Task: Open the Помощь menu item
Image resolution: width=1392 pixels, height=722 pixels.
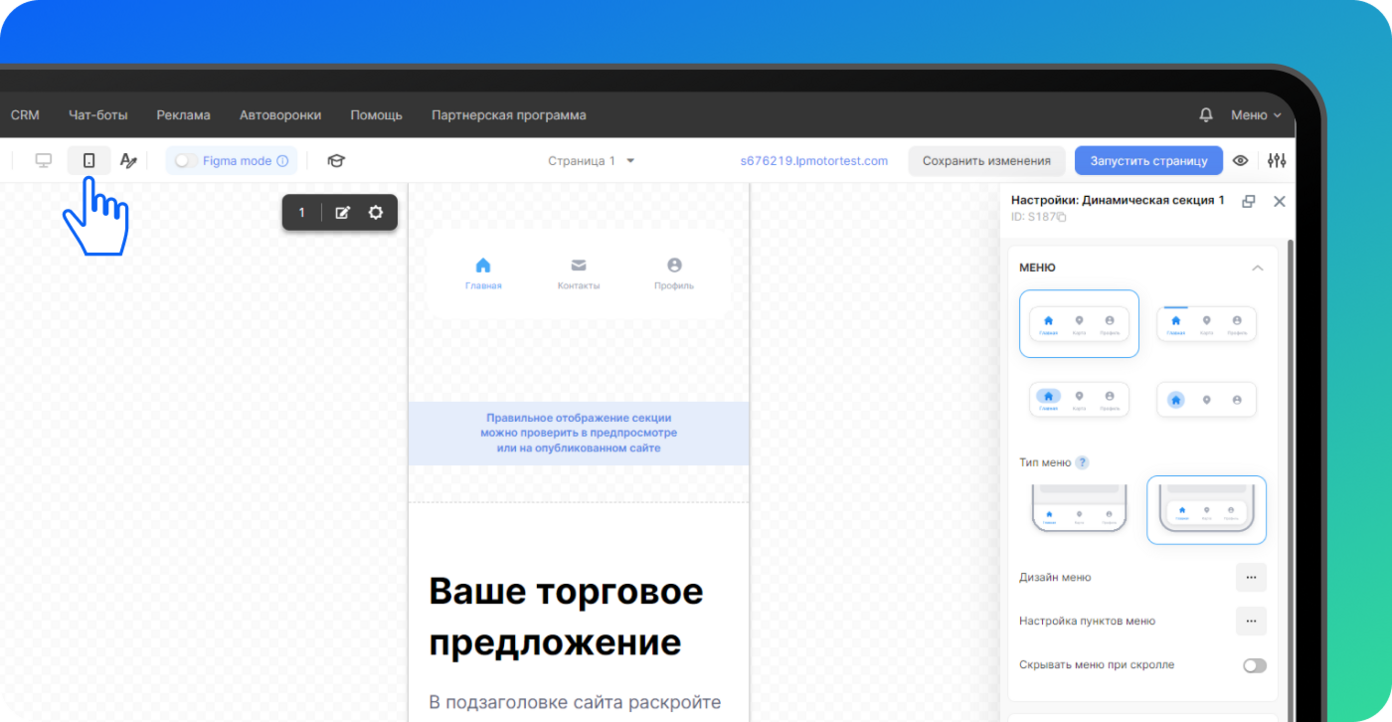Action: pyautogui.click(x=376, y=115)
